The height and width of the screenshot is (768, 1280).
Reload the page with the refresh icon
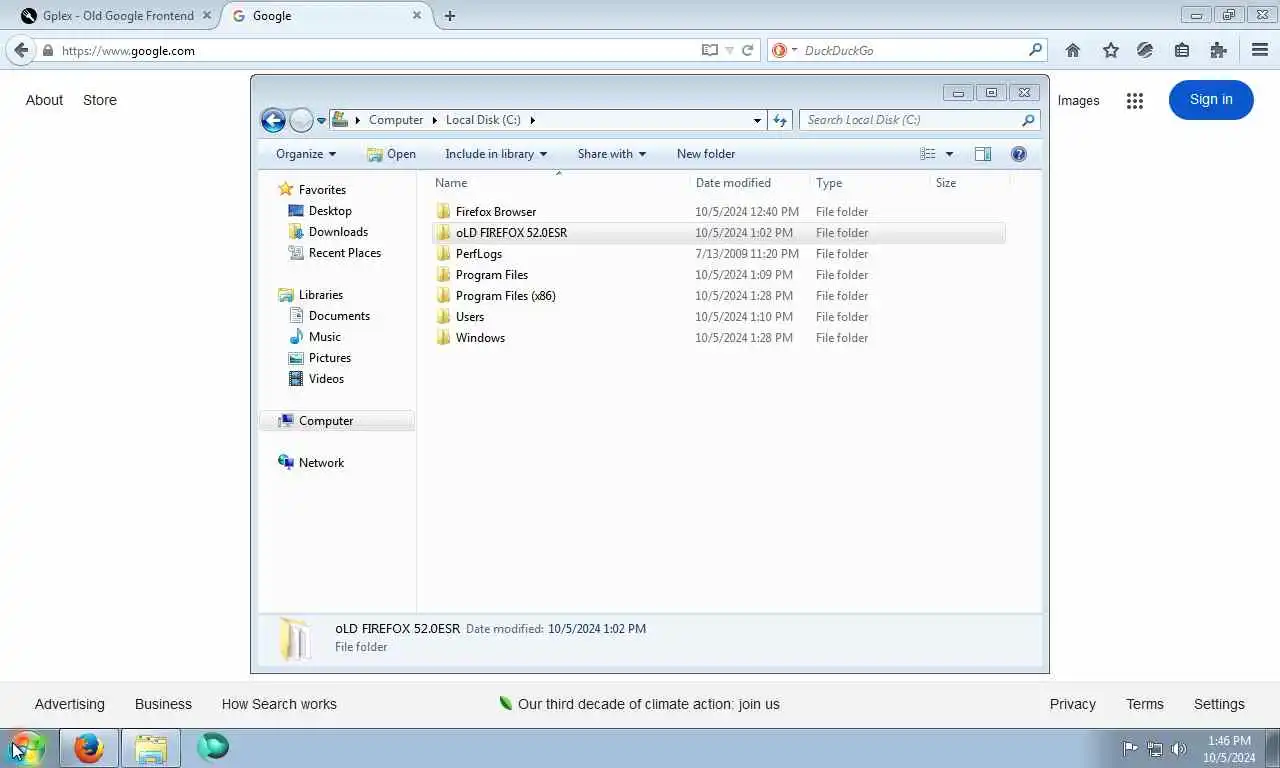(x=747, y=50)
